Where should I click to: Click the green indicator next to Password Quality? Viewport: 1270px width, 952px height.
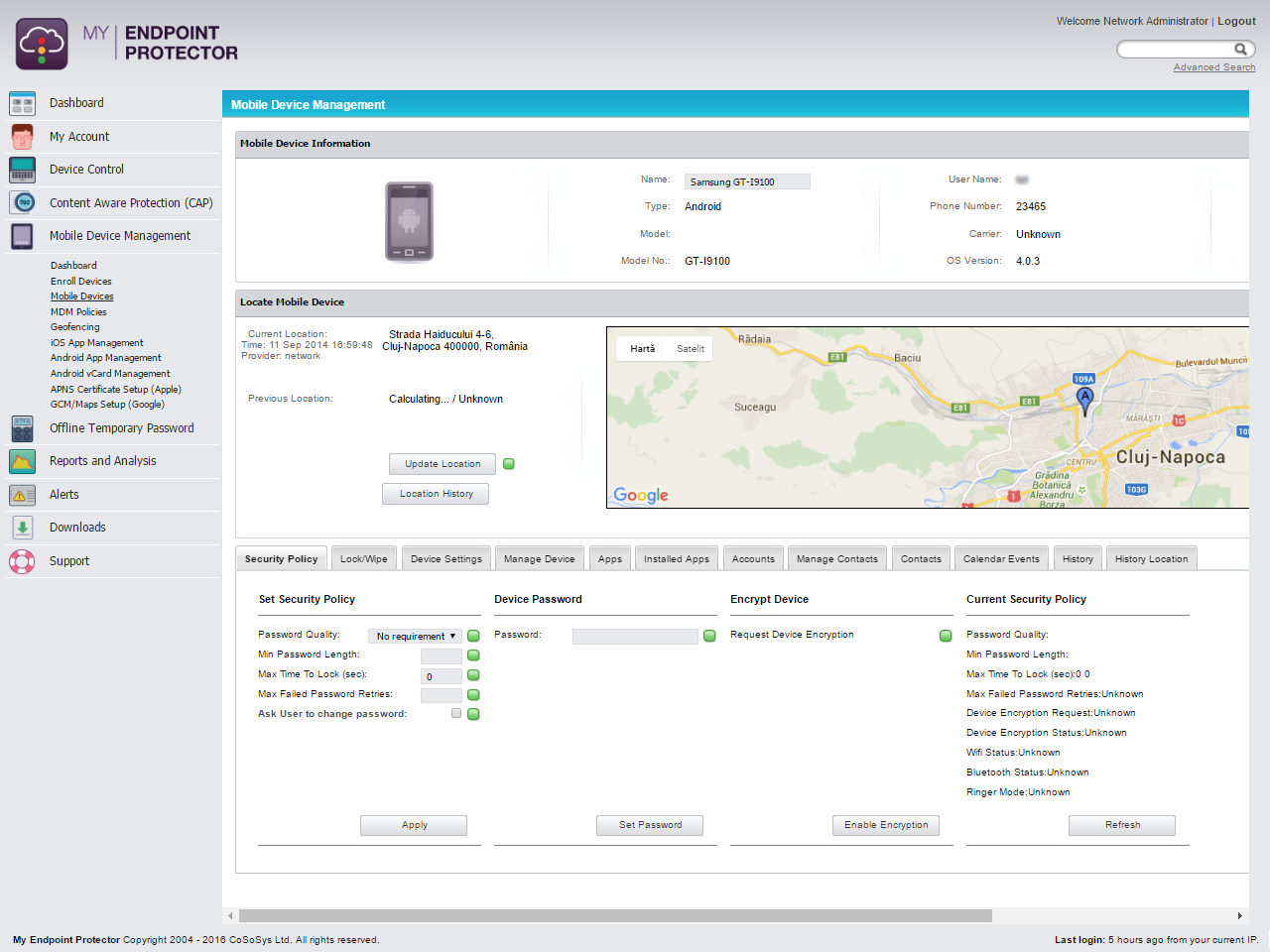click(x=473, y=636)
